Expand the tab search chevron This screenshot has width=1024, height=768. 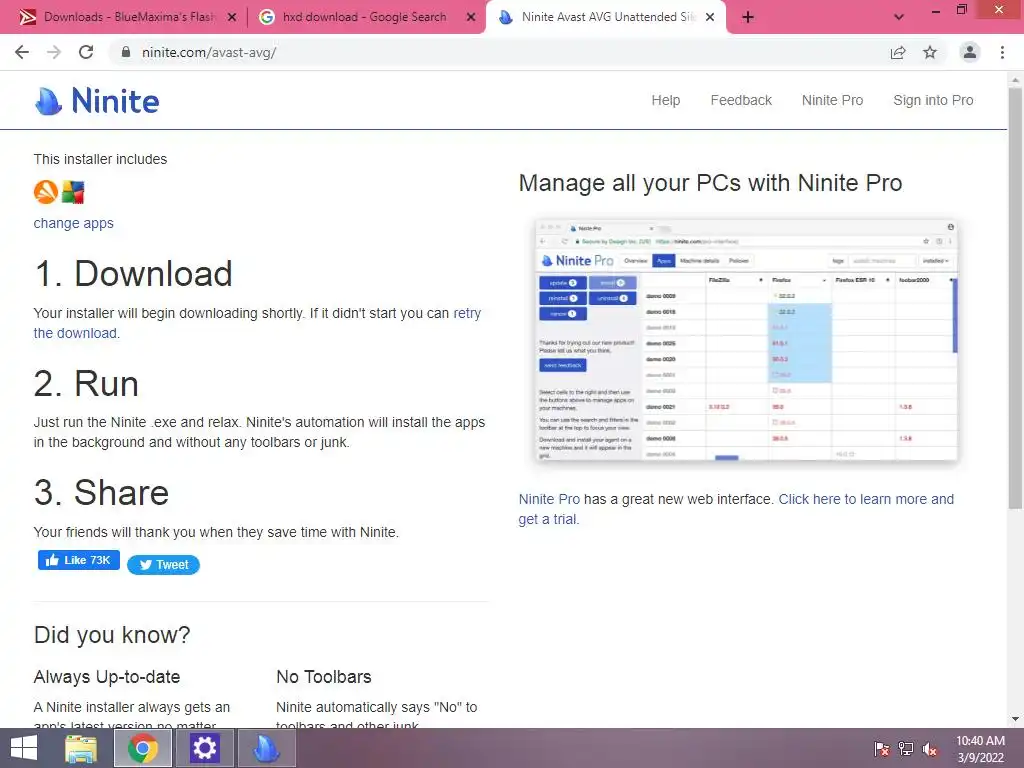(x=899, y=17)
